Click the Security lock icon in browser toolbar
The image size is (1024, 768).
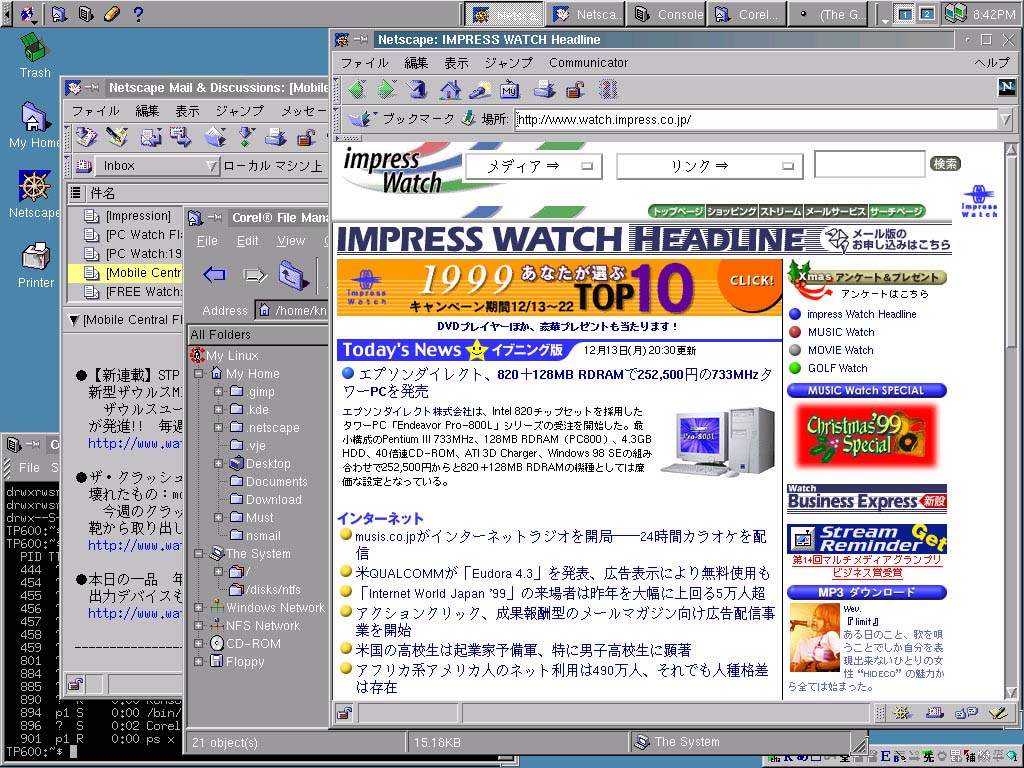point(574,90)
